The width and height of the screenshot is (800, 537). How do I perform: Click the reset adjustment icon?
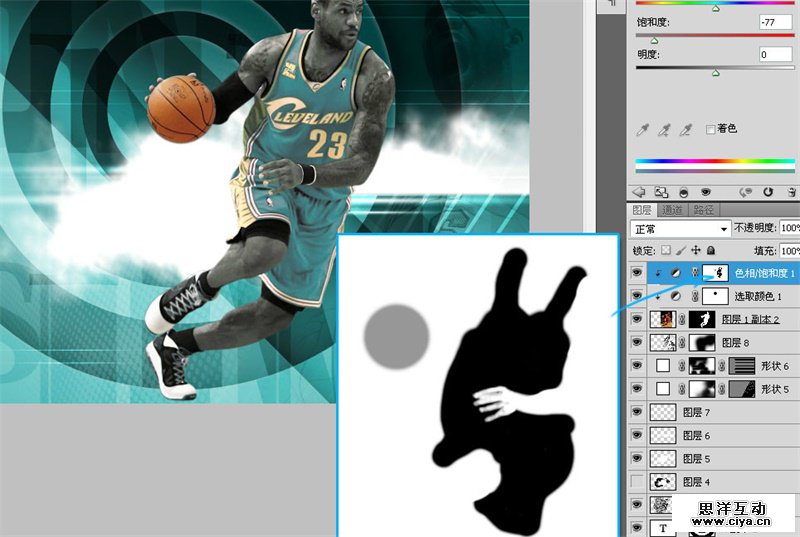click(x=768, y=191)
